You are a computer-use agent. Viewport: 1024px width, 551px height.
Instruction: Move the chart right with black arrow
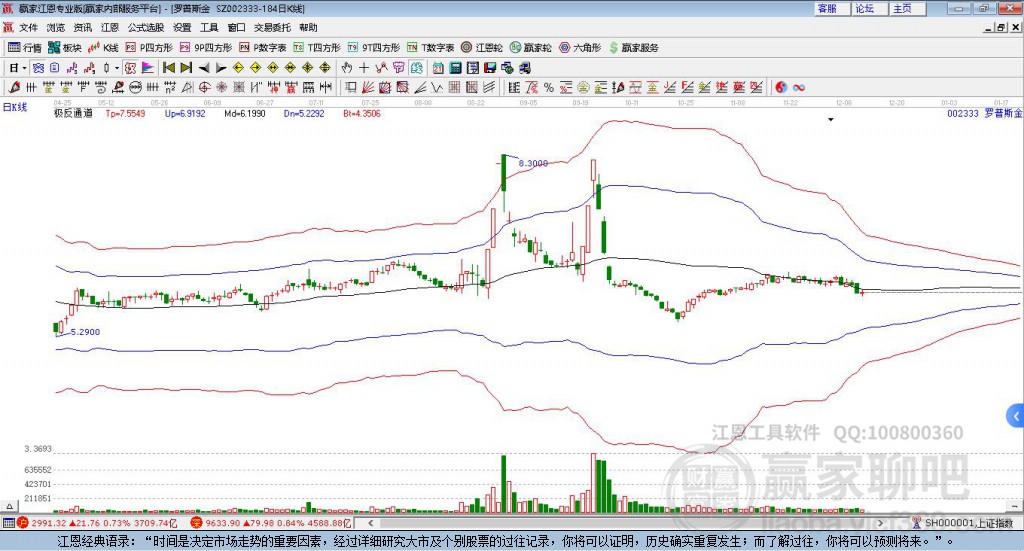(221, 68)
